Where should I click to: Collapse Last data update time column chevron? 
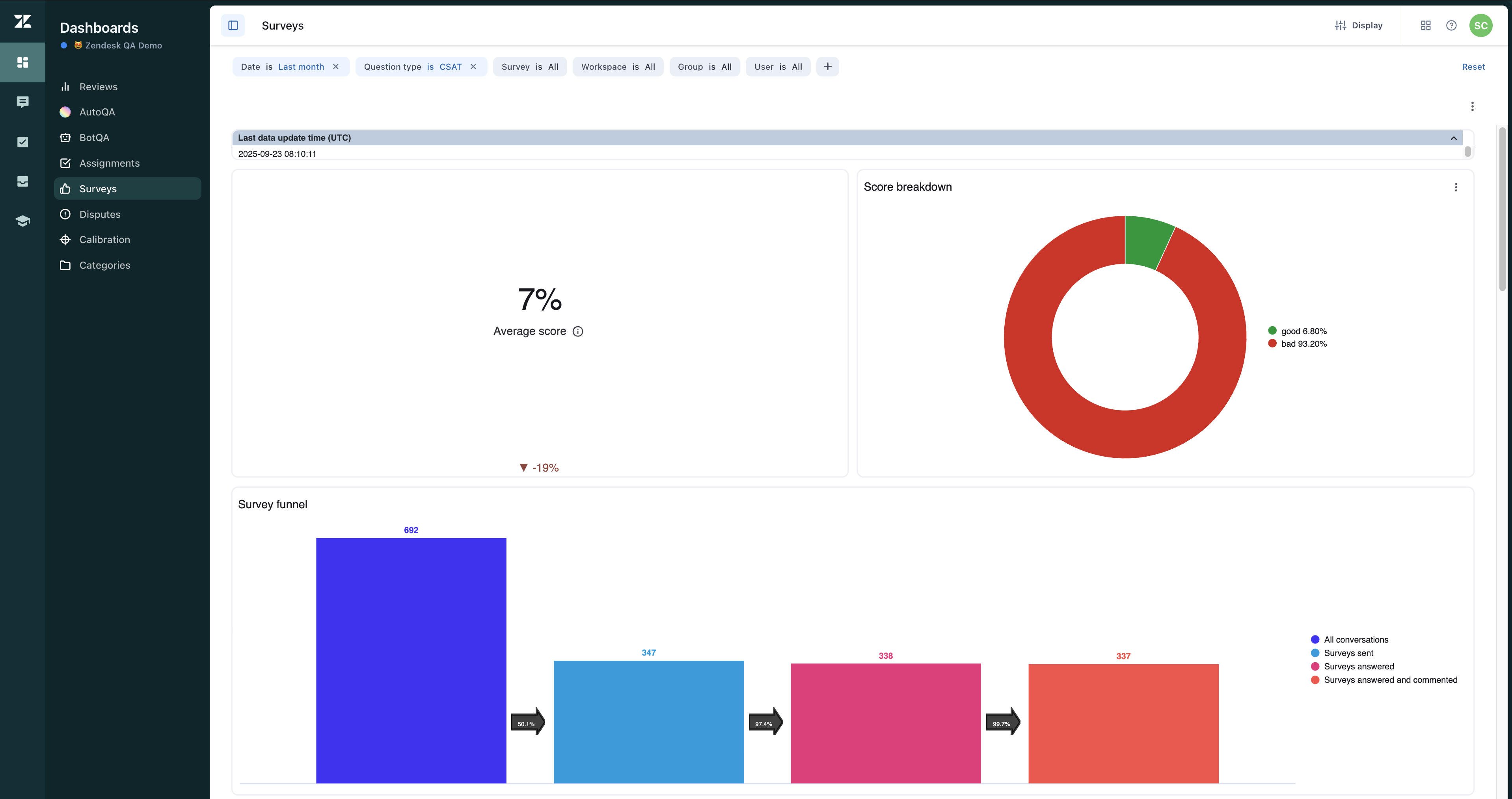click(x=1453, y=138)
